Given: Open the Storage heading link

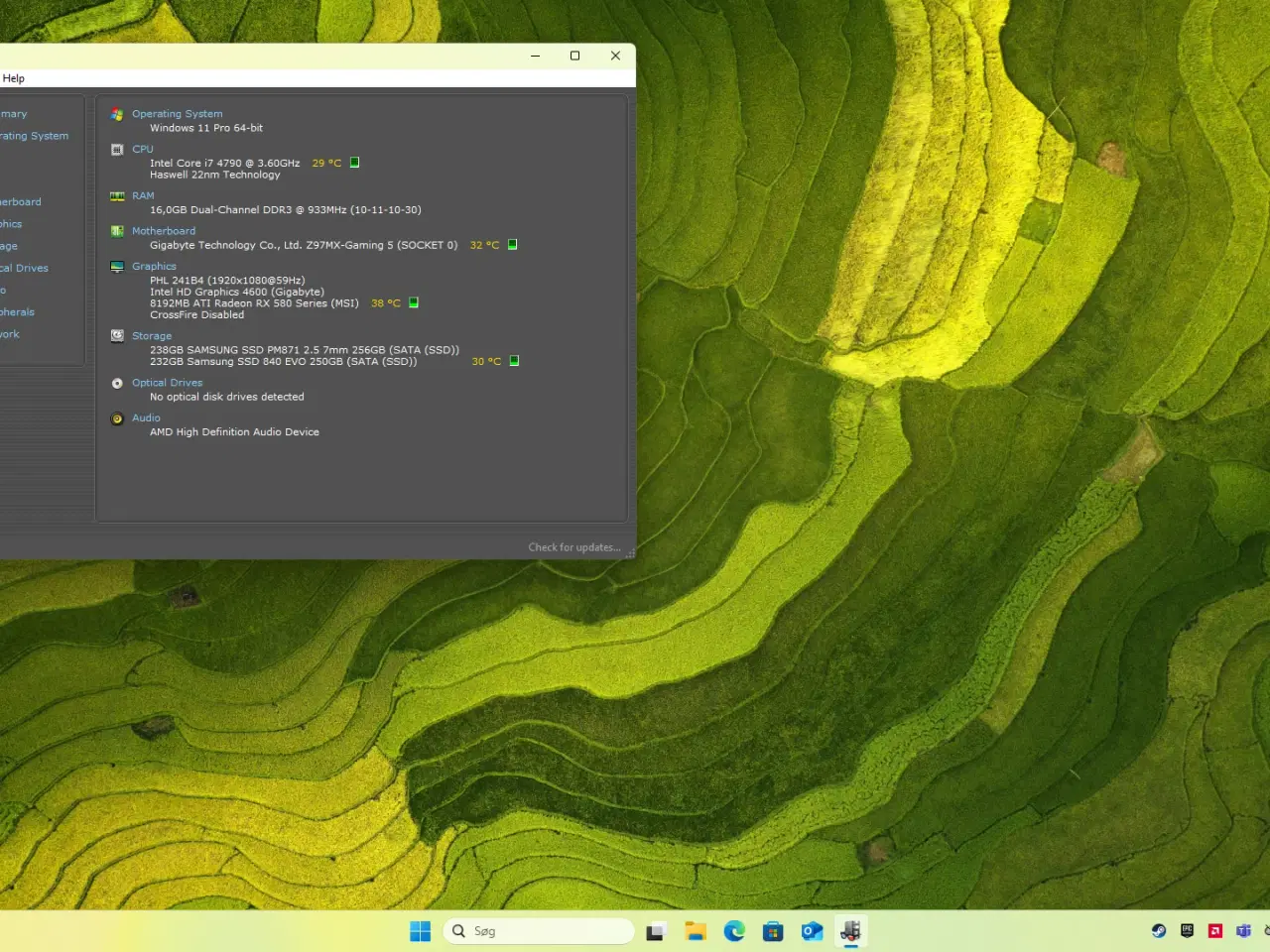Looking at the screenshot, I should [x=152, y=336].
